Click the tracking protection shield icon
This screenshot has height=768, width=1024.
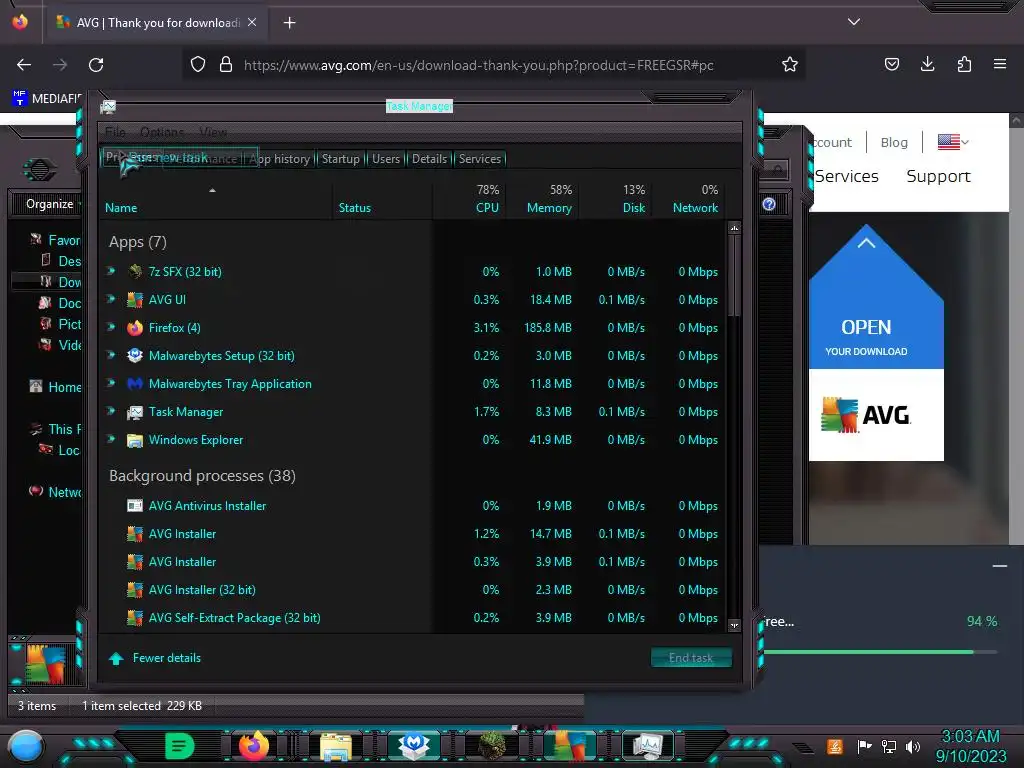pos(198,65)
